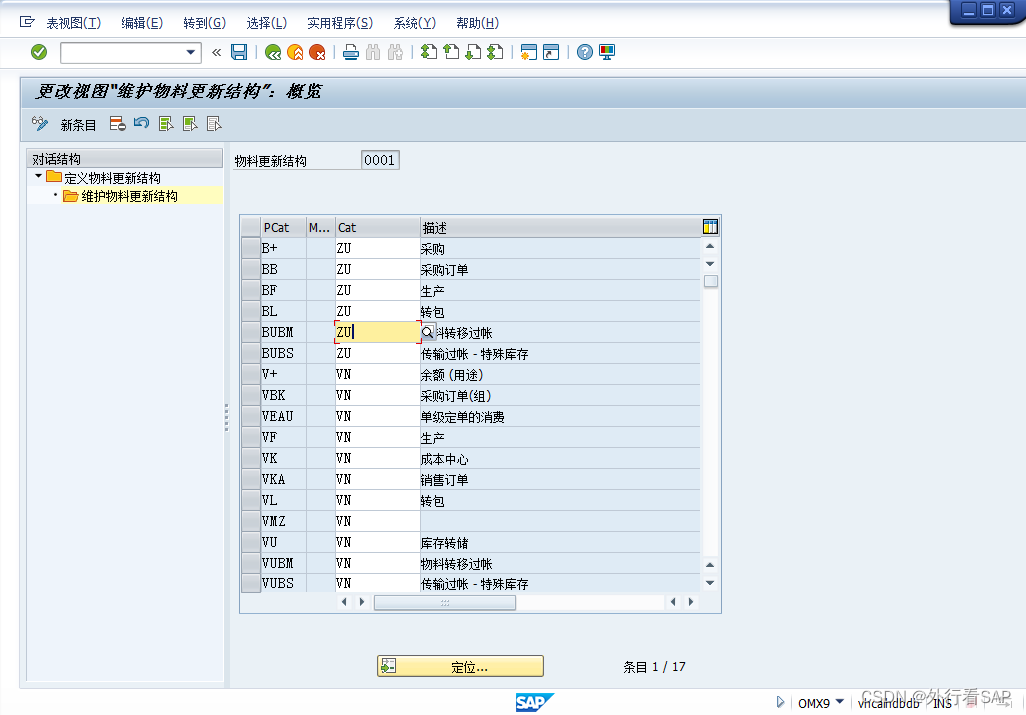Select the row selector for BUBM

250,332
